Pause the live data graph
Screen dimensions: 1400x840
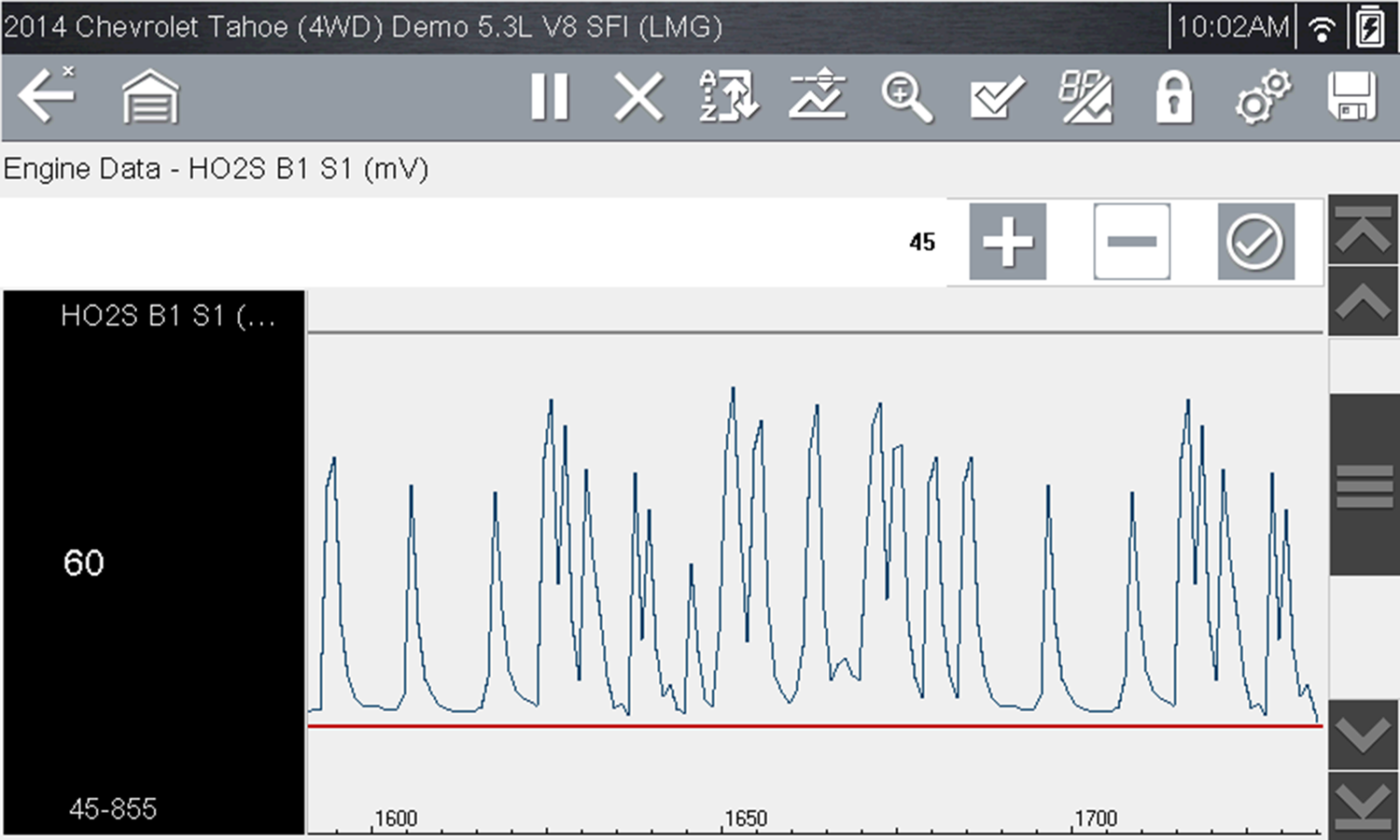[549, 97]
